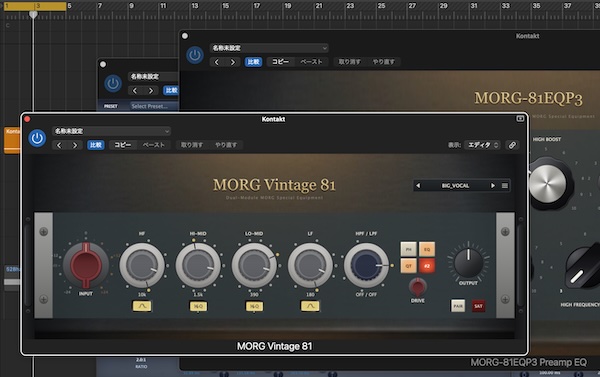Go to previous setting in MORG-81EQP3 window
Image resolution: width=600 pixels, height=377 pixels.
(x=217, y=62)
